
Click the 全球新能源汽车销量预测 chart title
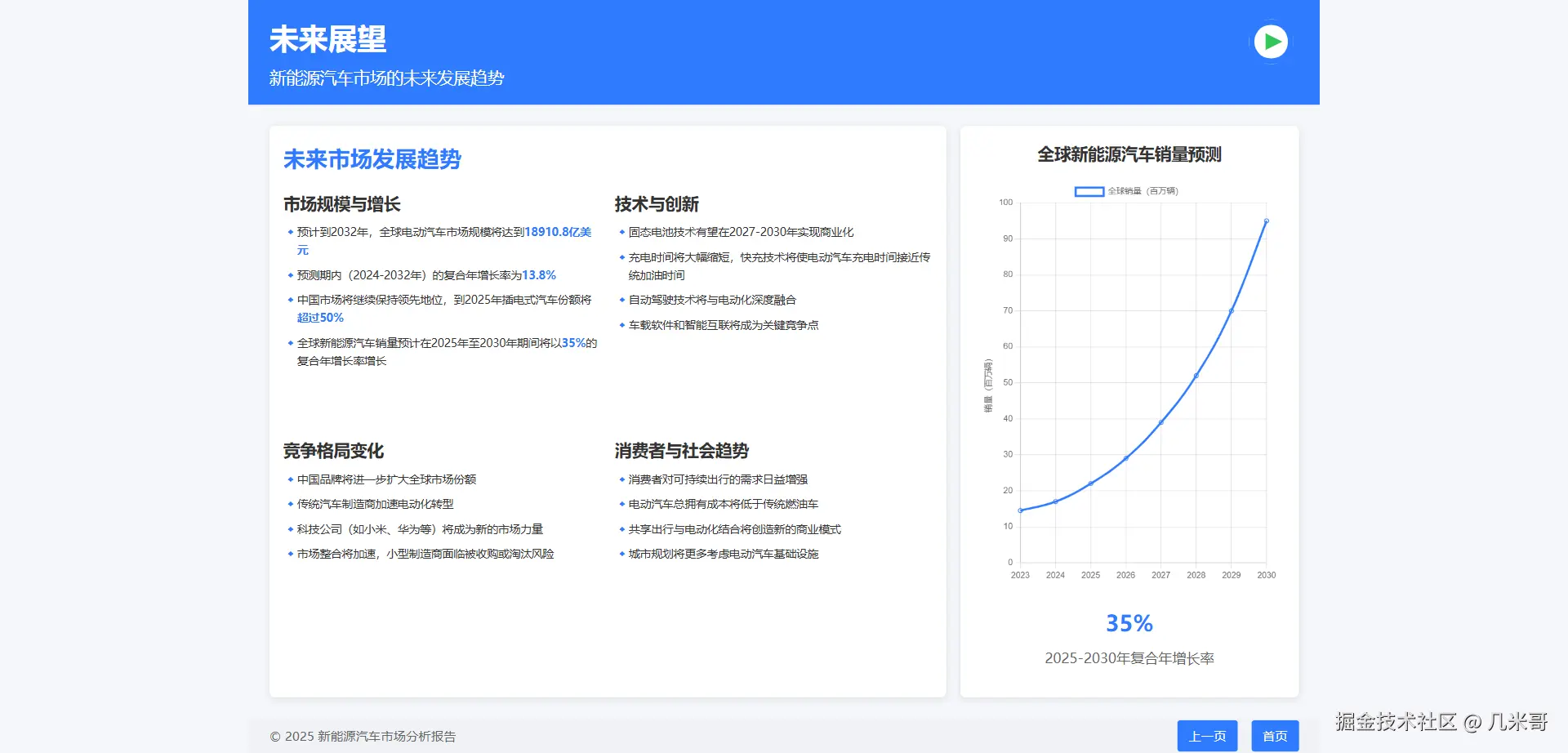pos(1130,154)
